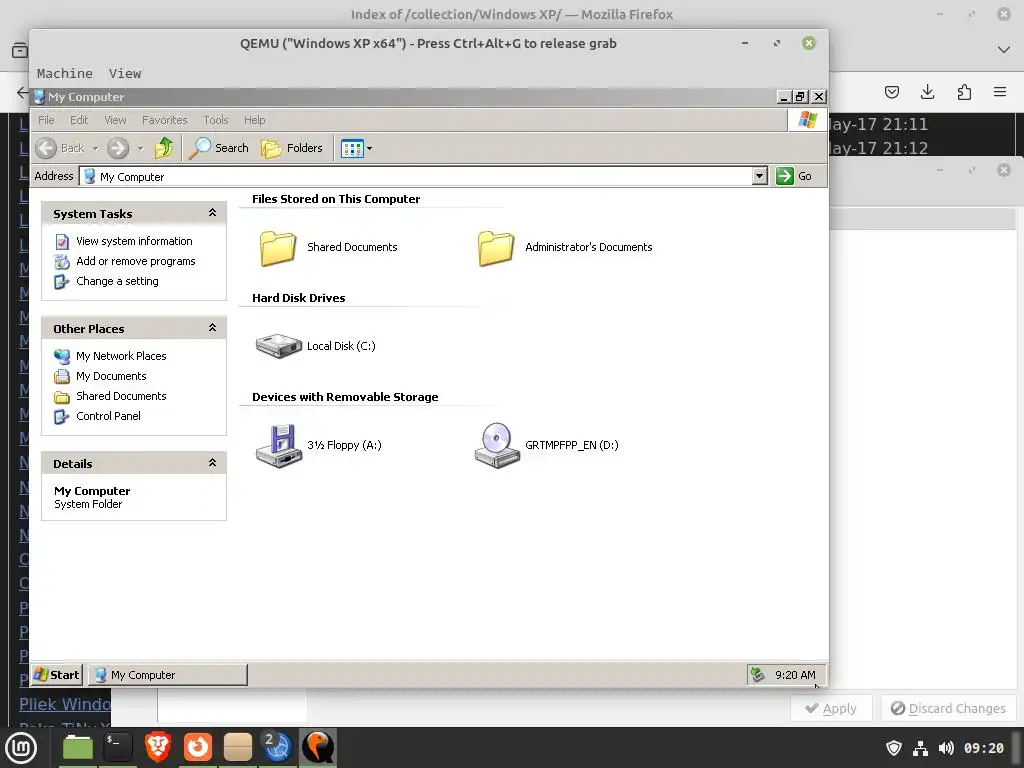Click the Pliek Windo link in Firefox
This screenshot has width=1024, height=768.
click(65, 704)
